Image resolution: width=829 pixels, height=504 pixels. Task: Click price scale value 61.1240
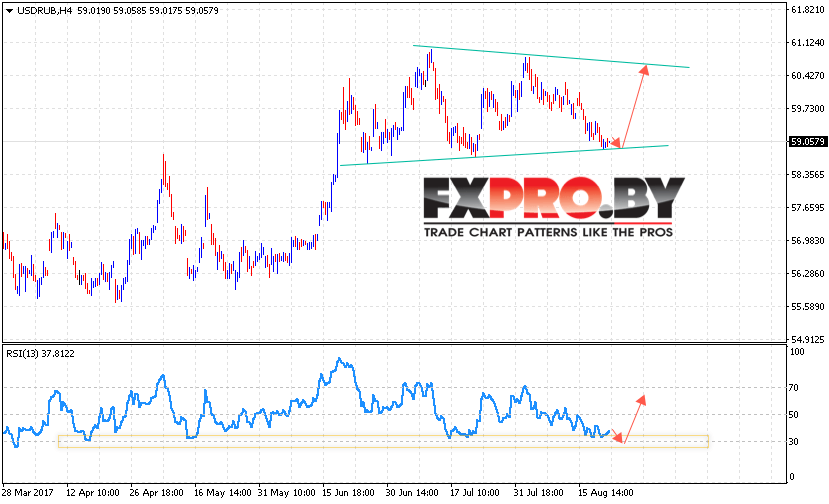(807, 42)
